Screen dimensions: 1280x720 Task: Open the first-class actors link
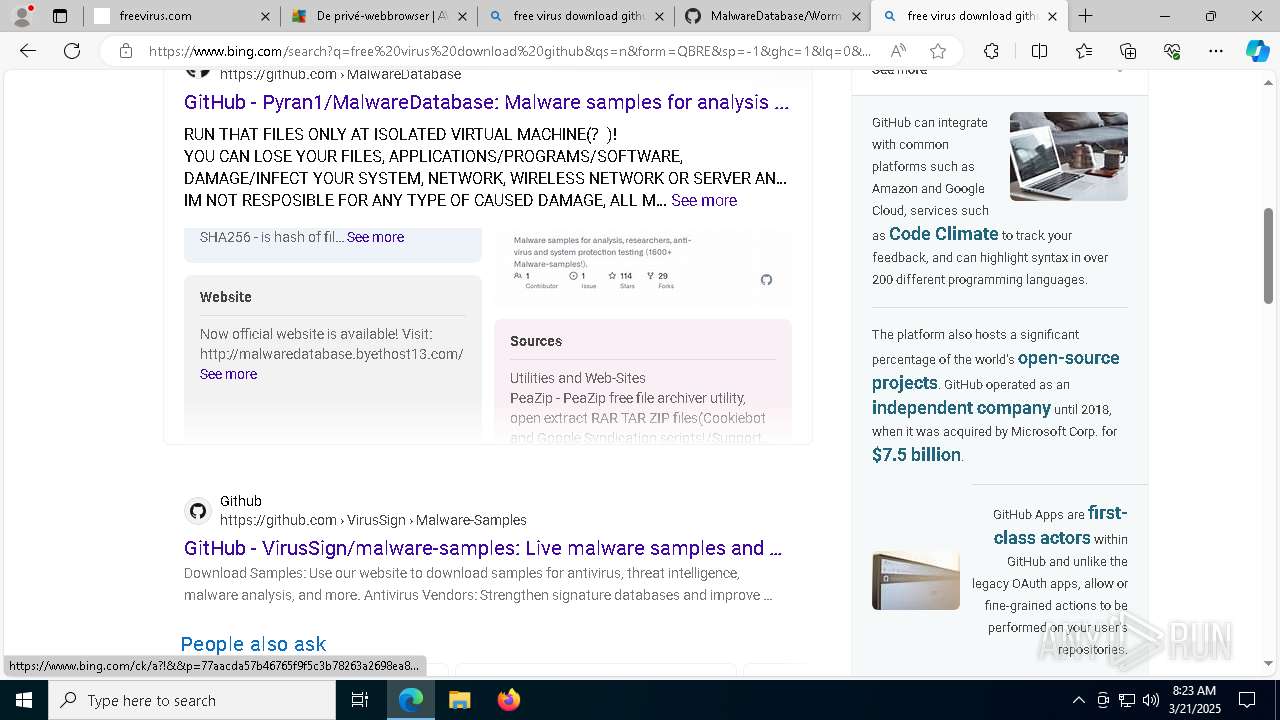click(1060, 525)
